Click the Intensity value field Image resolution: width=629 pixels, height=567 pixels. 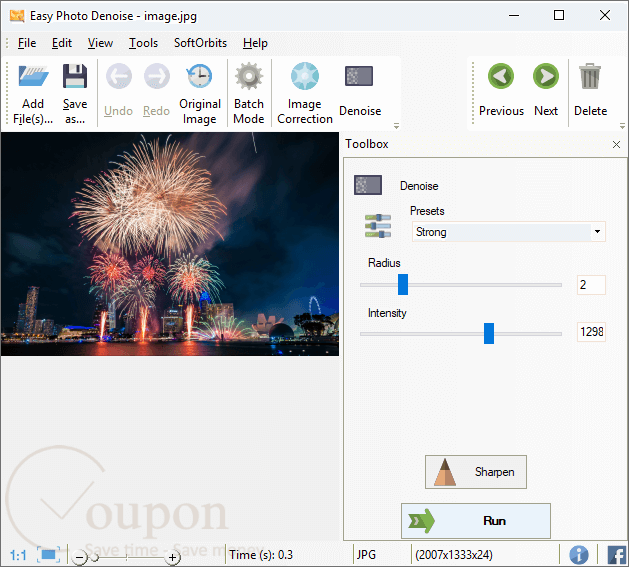591,332
